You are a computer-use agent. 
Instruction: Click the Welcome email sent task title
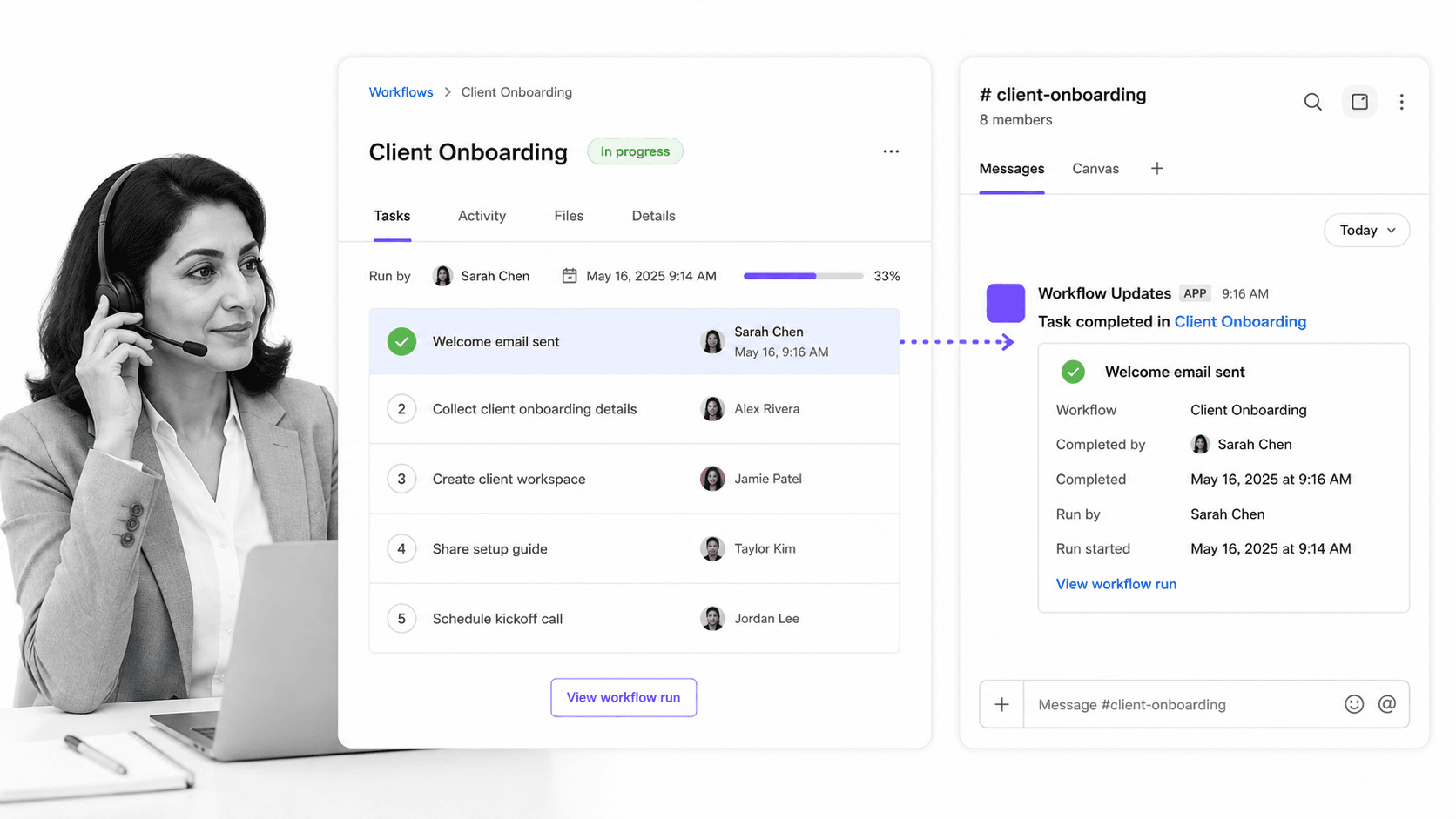pyautogui.click(x=495, y=342)
